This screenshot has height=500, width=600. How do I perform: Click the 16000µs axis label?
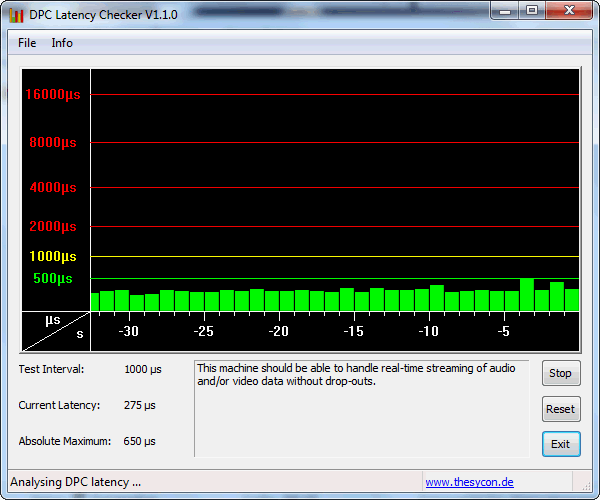click(x=53, y=94)
